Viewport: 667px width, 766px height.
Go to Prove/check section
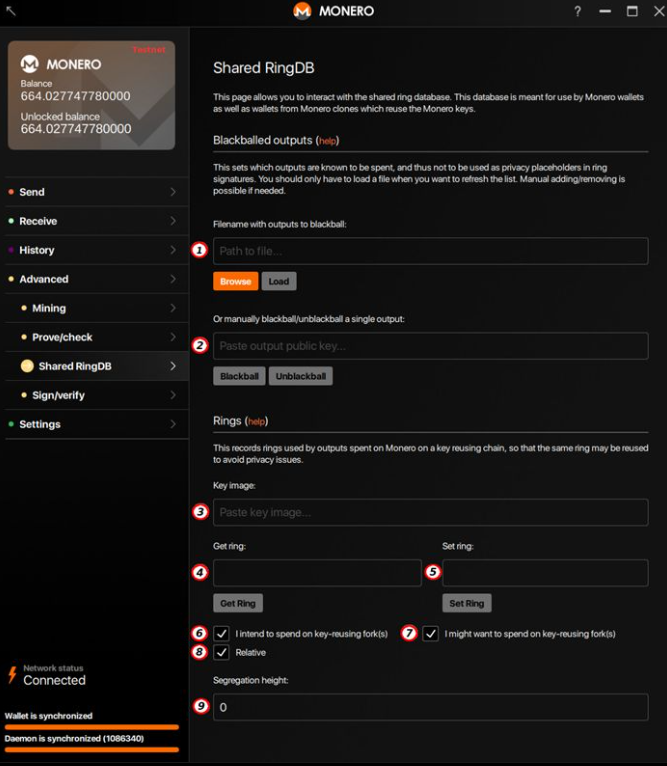coord(62,337)
